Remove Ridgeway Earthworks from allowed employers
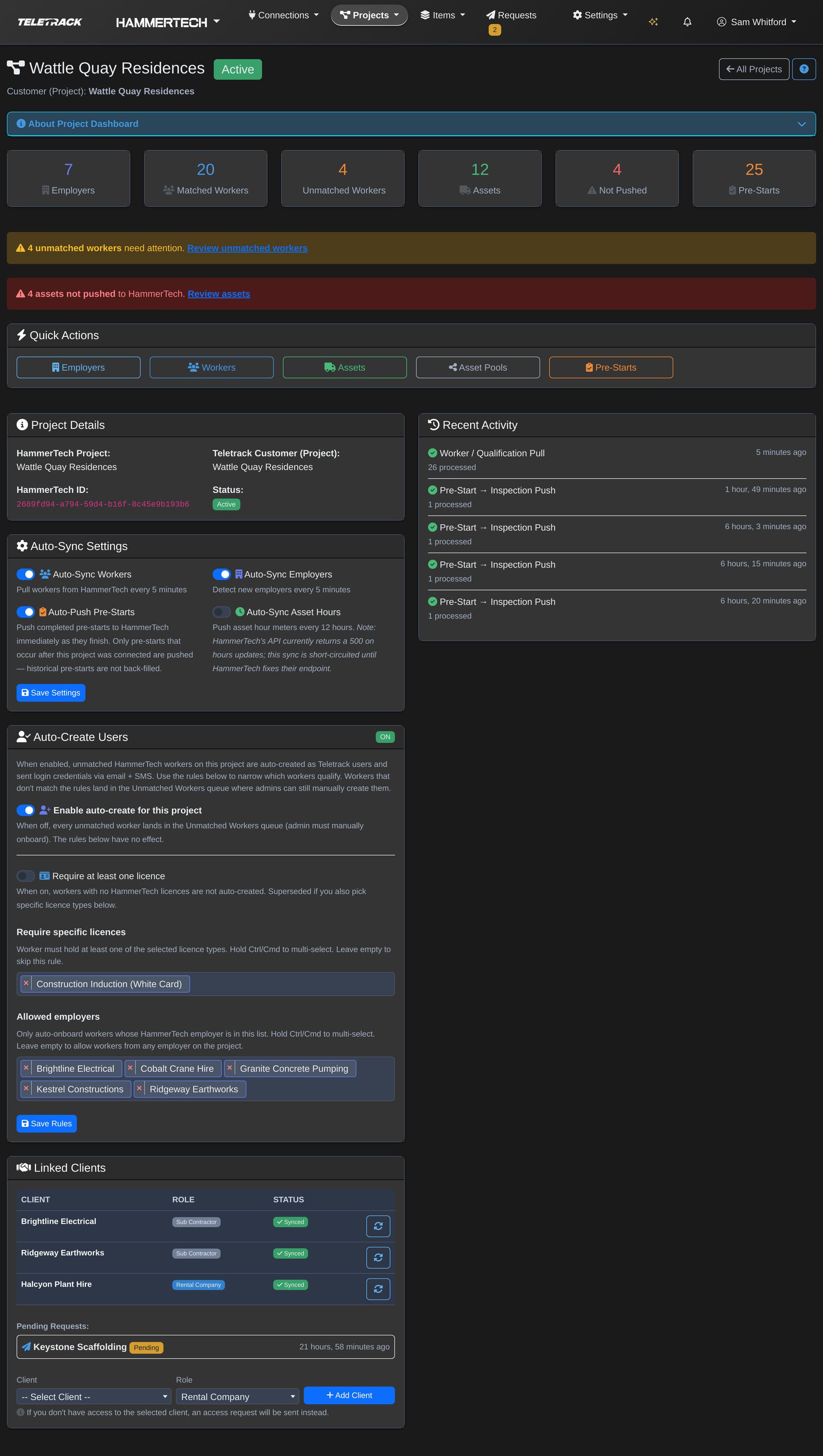 (139, 1089)
